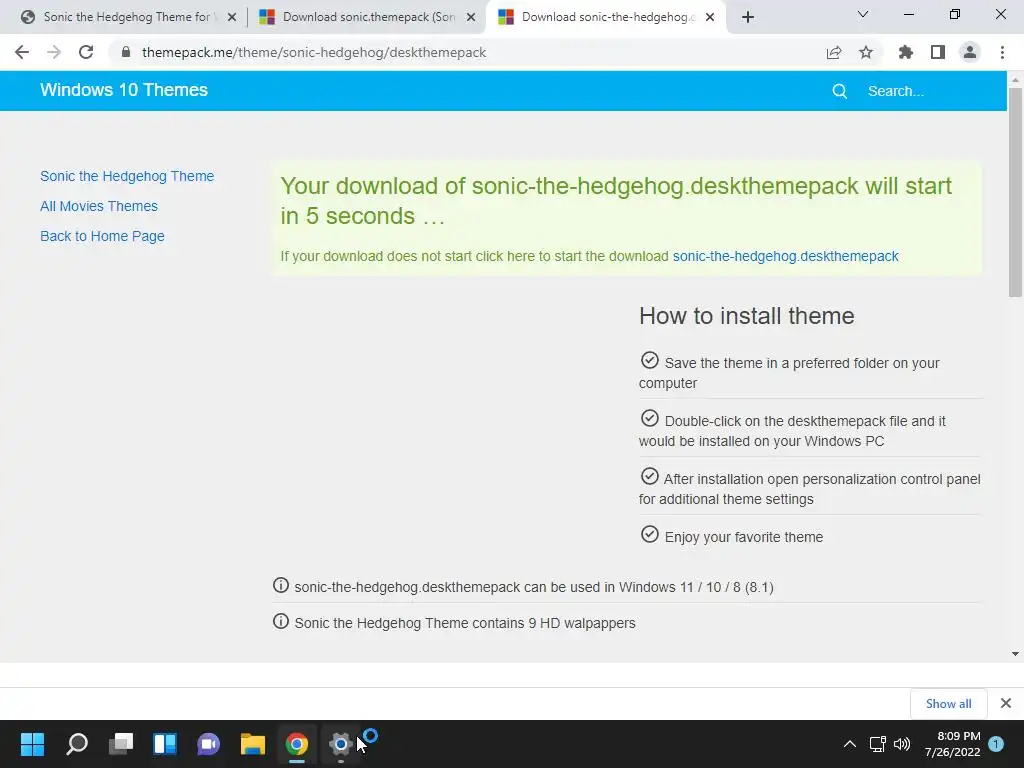Open a new browser tab

748,17
